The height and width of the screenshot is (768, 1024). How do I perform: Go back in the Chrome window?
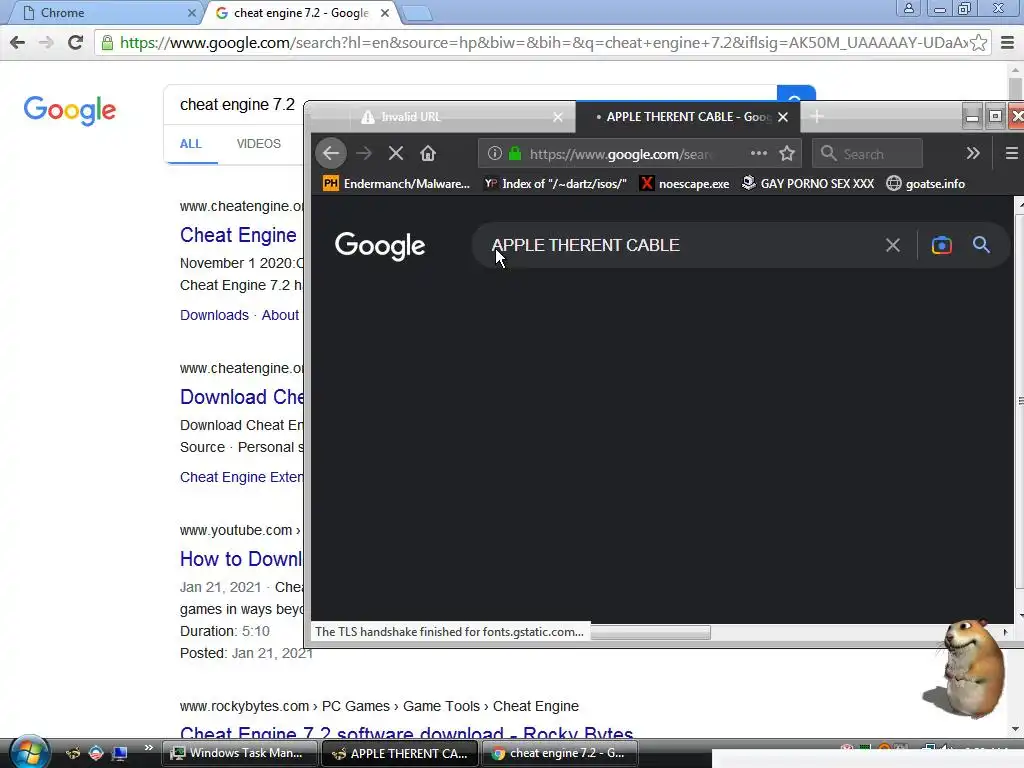click(x=18, y=42)
